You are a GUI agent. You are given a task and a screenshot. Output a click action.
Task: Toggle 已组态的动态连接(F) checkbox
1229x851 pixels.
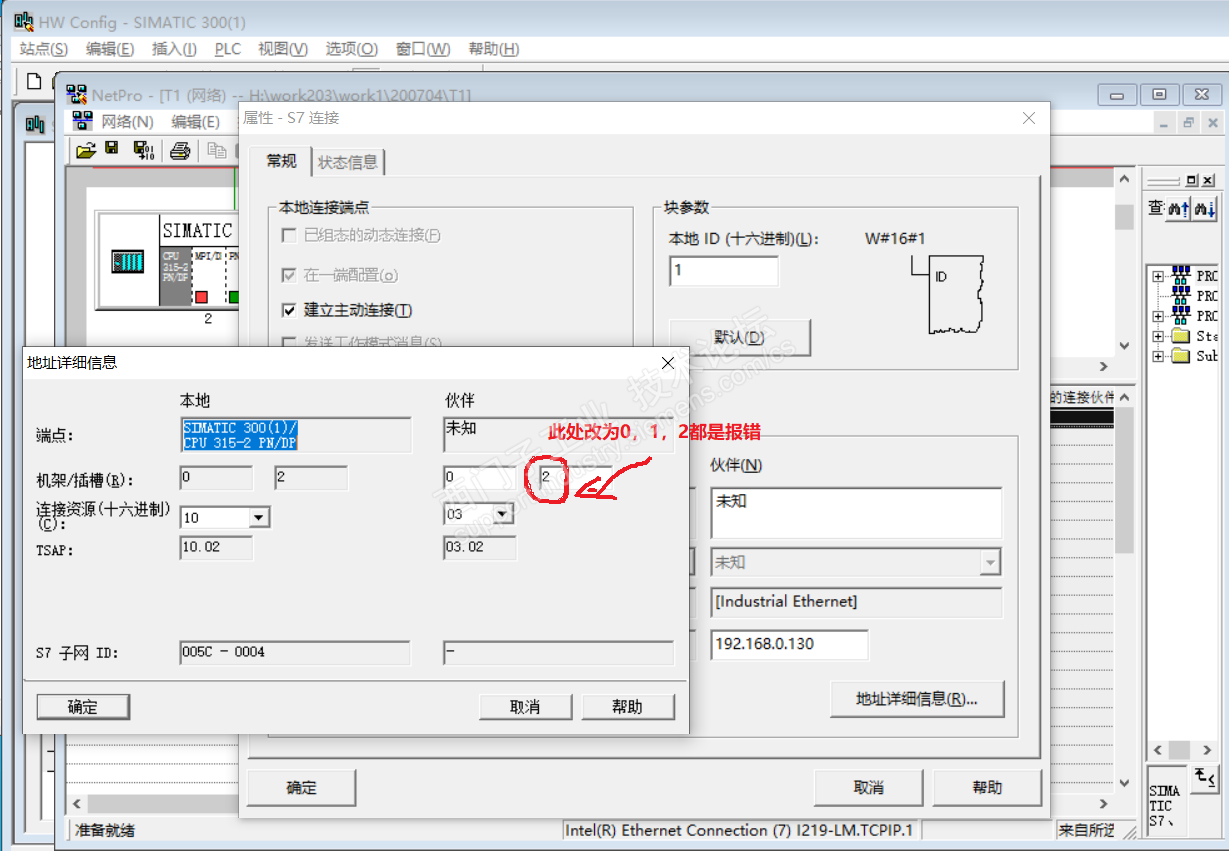[x=290, y=236]
